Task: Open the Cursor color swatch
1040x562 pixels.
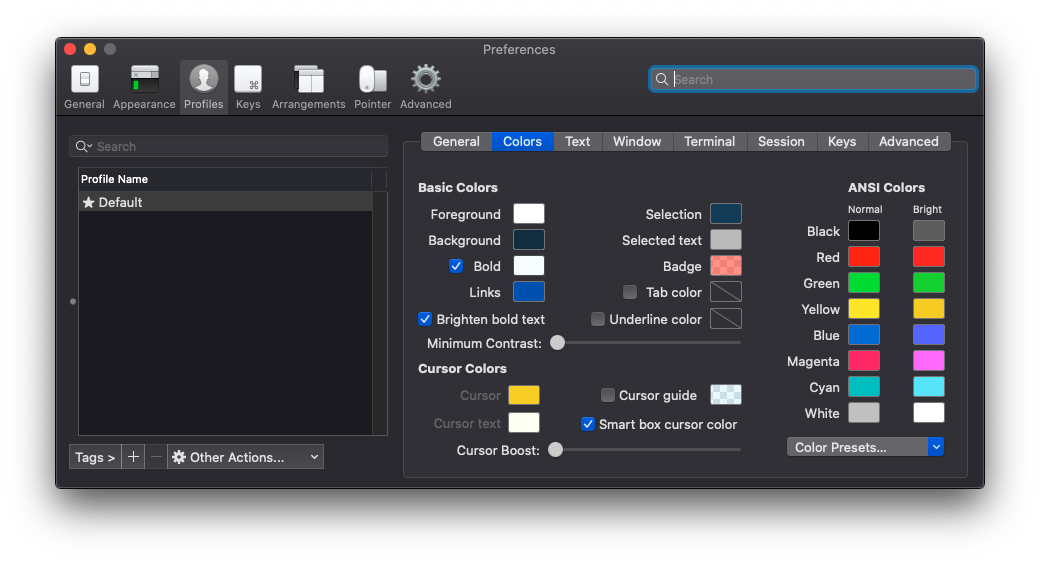Action: click(x=524, y=395)
